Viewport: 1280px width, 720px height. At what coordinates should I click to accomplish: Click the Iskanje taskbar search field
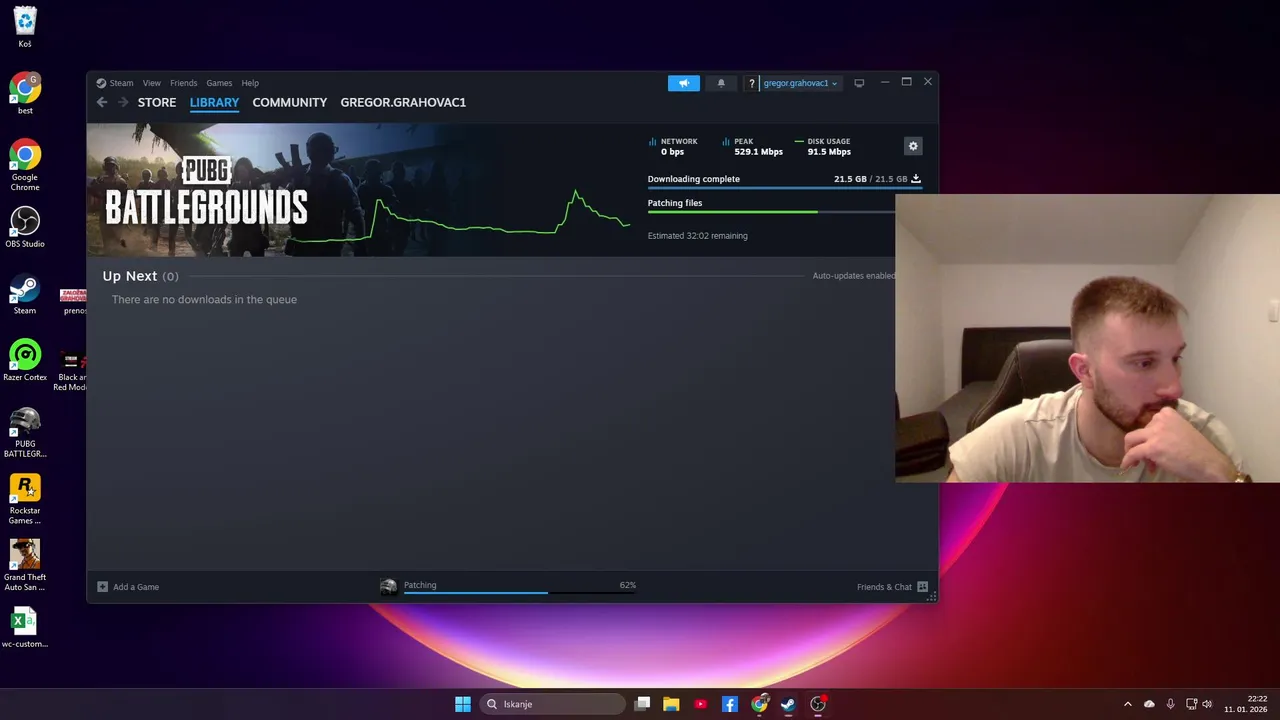coord(552,704)
